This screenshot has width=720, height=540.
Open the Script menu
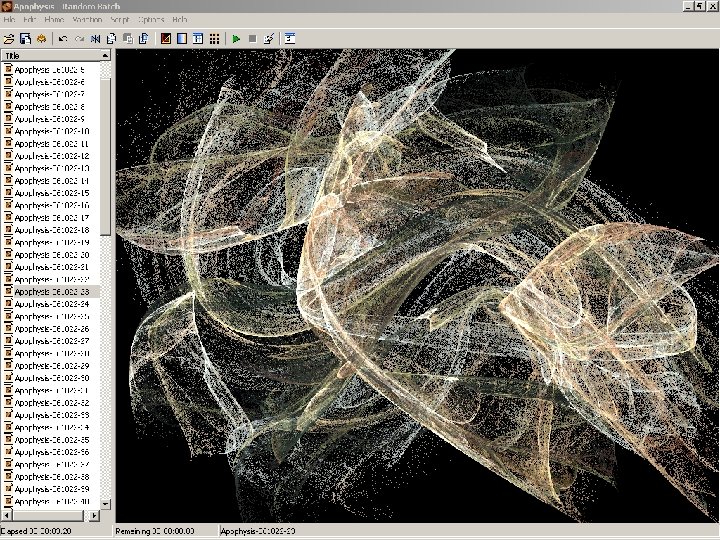click(x=119, y=20)
